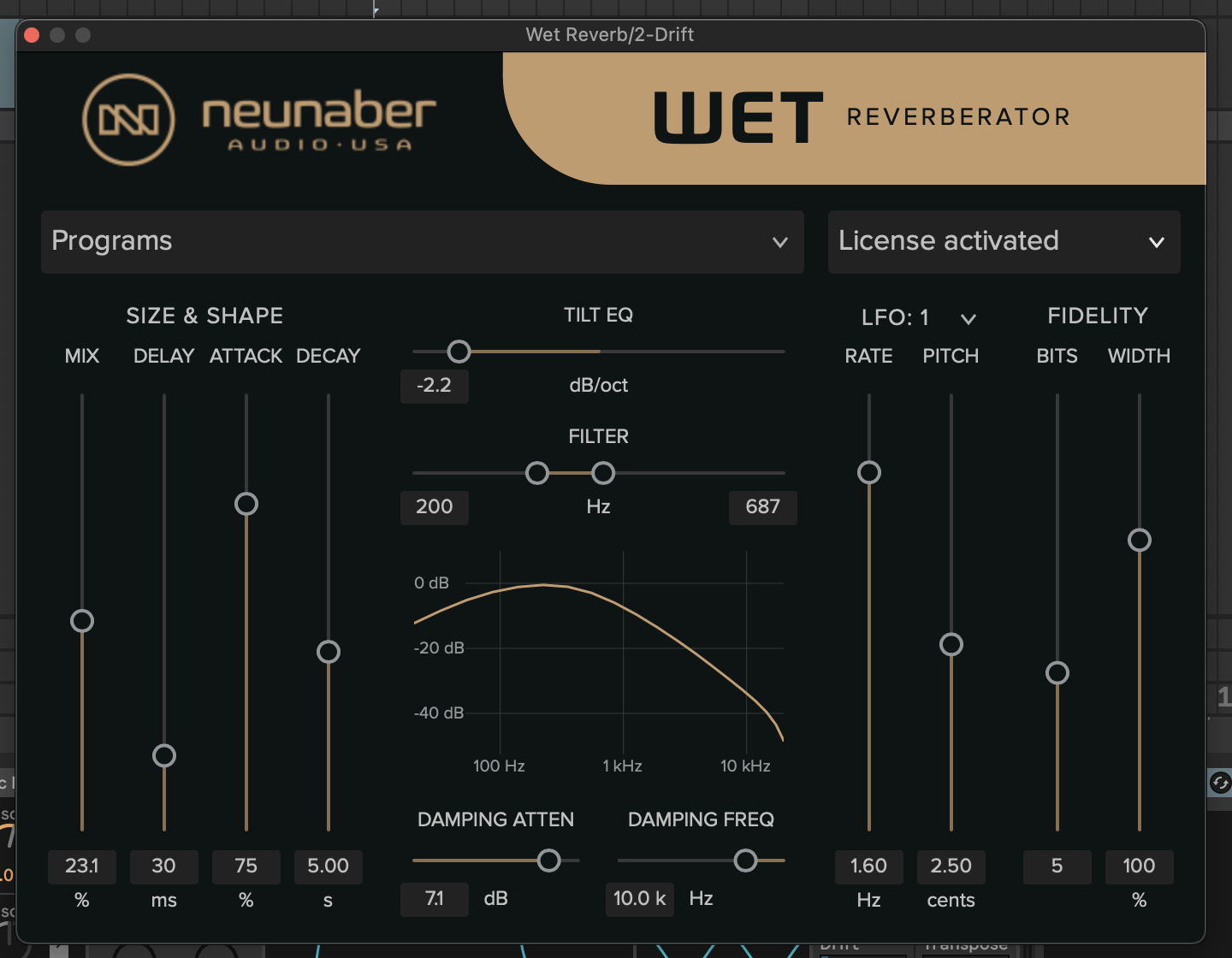Click the Wet Reverb/2-Drift window title
The width and height of the screenshot is (1232, 958).
(609, 35)
